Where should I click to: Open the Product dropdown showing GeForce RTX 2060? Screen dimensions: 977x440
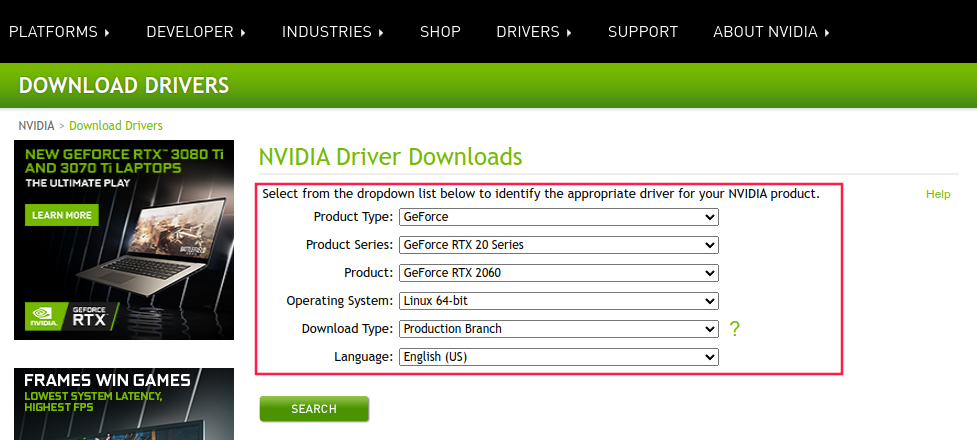point(558,273)
